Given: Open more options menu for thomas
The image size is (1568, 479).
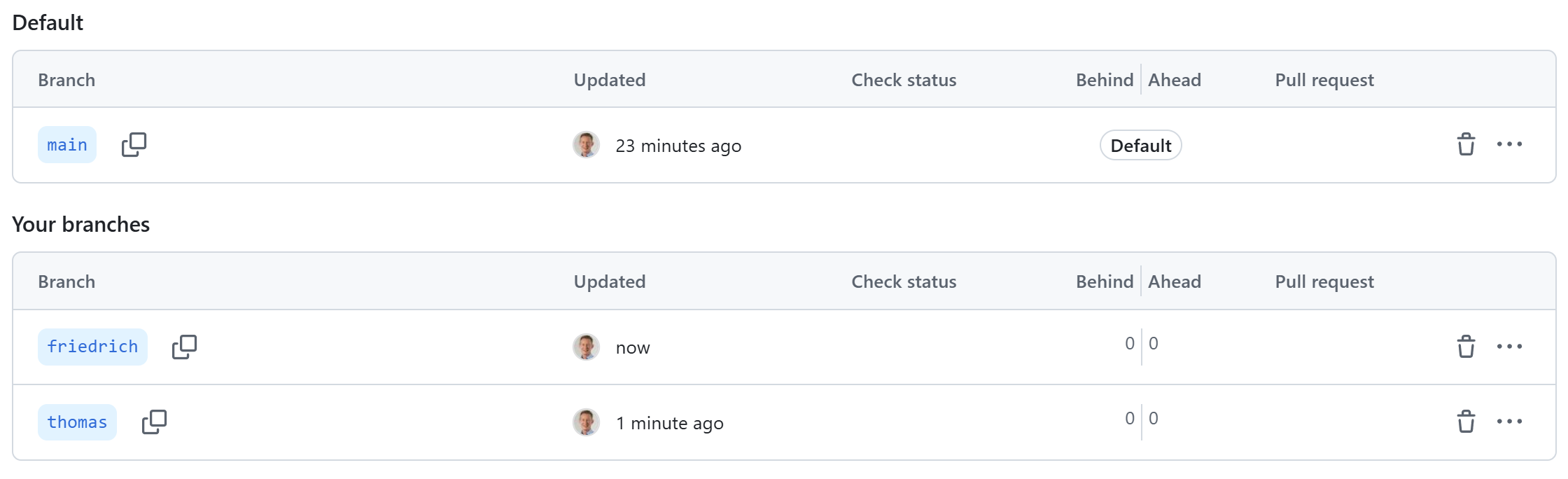Looking at the screenshot, I should 1509,422.
